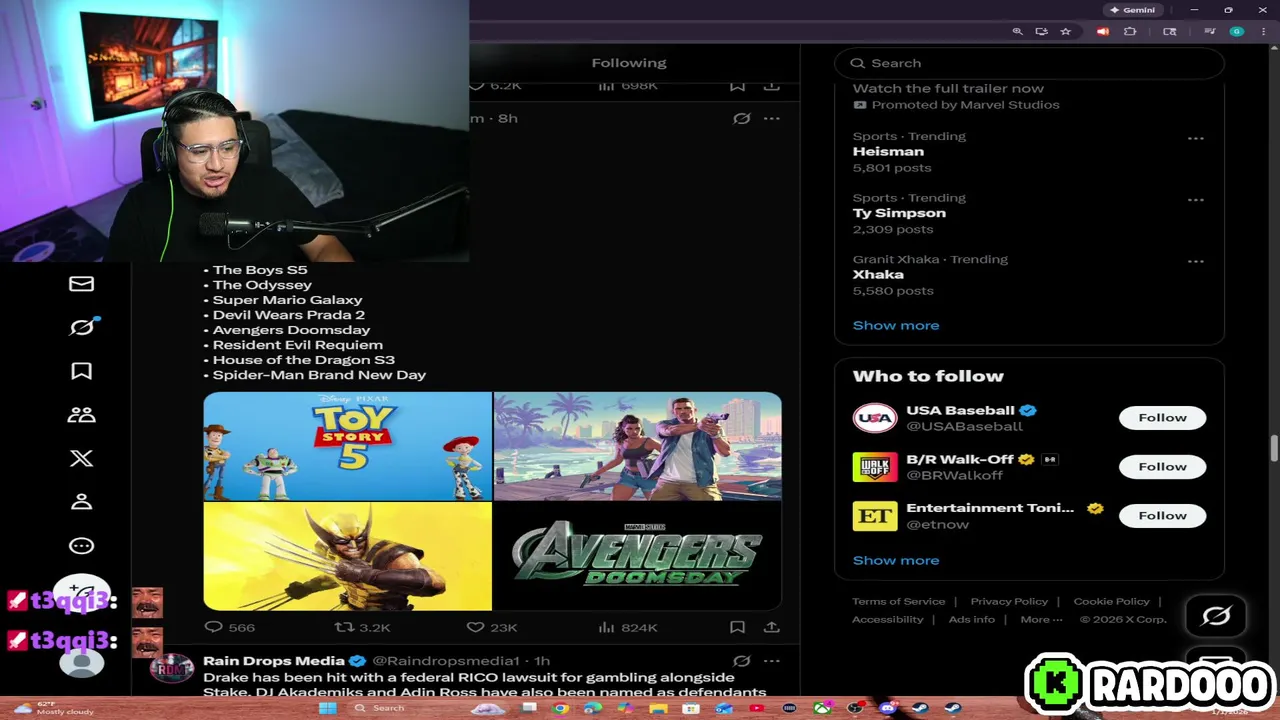Image resolution: width=1280 pixels, height=720 pixels.
Task: Open options for Ty Simpson trend
Action: [x=1195, y=200]
